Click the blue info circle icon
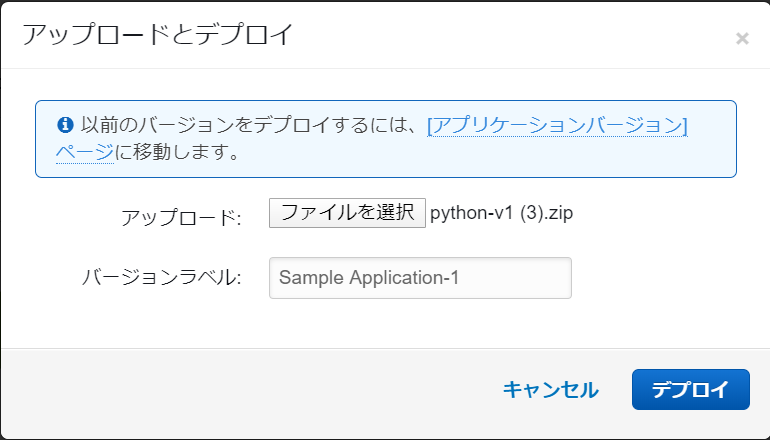770x440 pixels. tap(65, 125)
